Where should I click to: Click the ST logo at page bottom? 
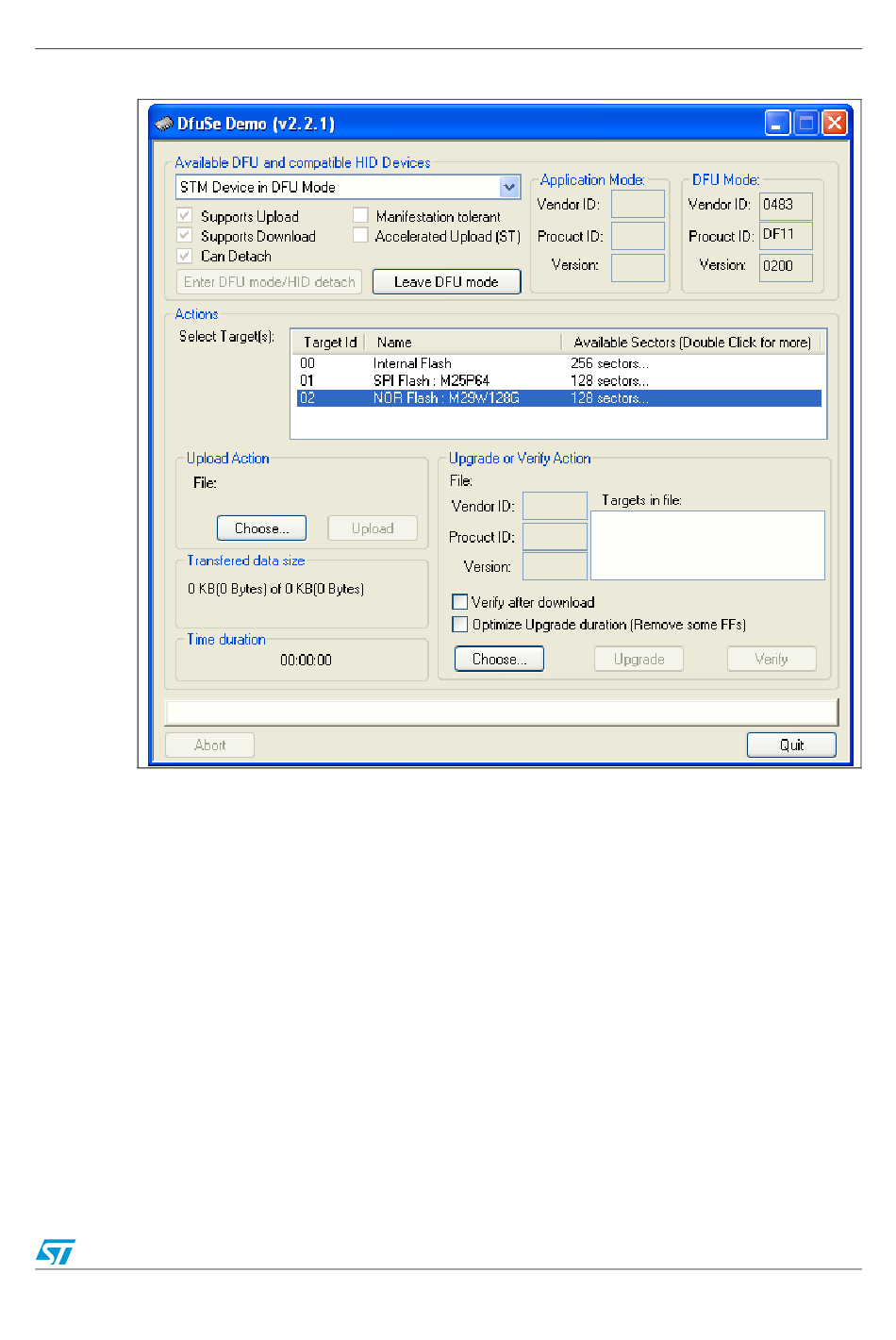56,1251
